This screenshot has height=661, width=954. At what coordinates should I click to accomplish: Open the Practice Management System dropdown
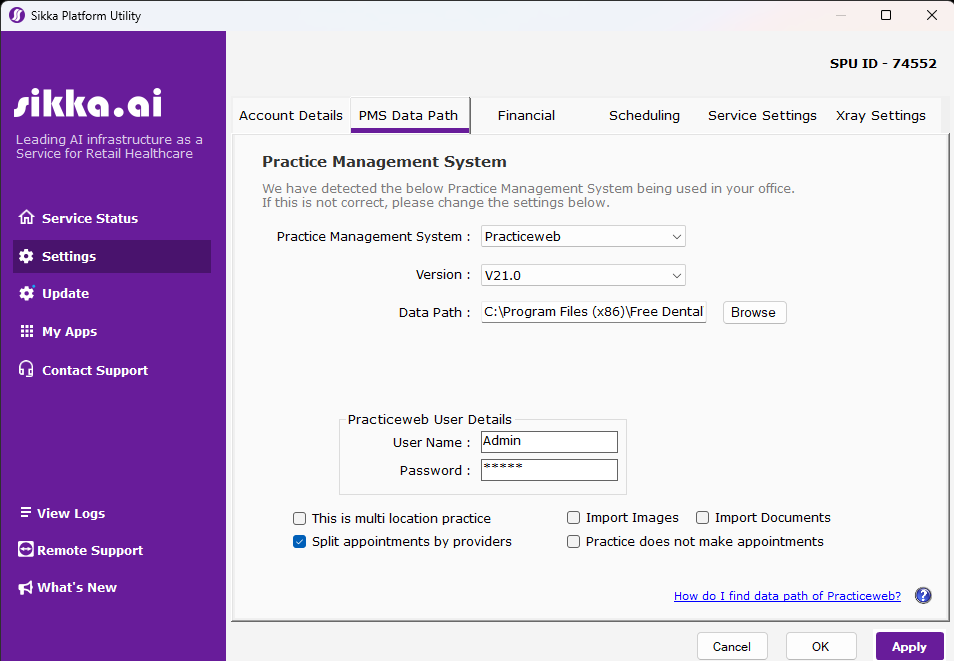click(x=583, y=236)
